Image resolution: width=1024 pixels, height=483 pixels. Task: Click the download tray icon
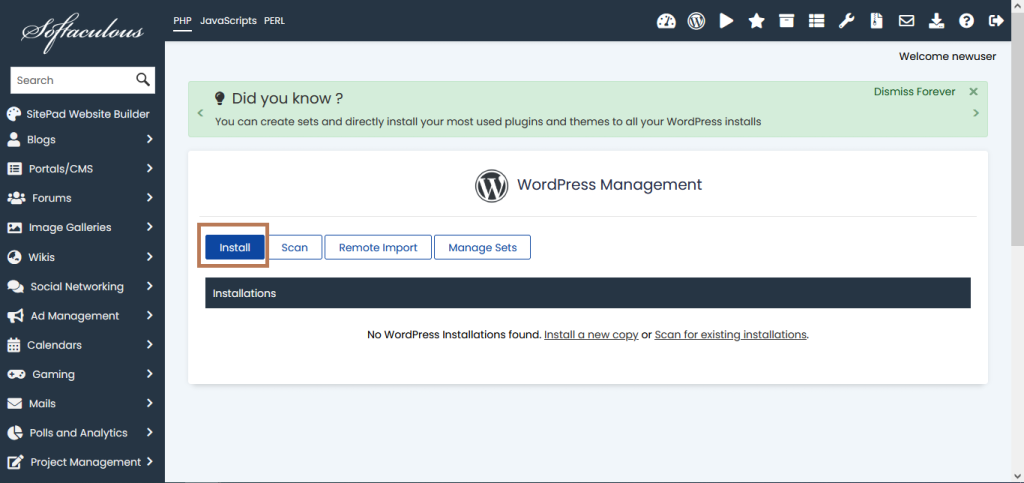click(936, 21)
